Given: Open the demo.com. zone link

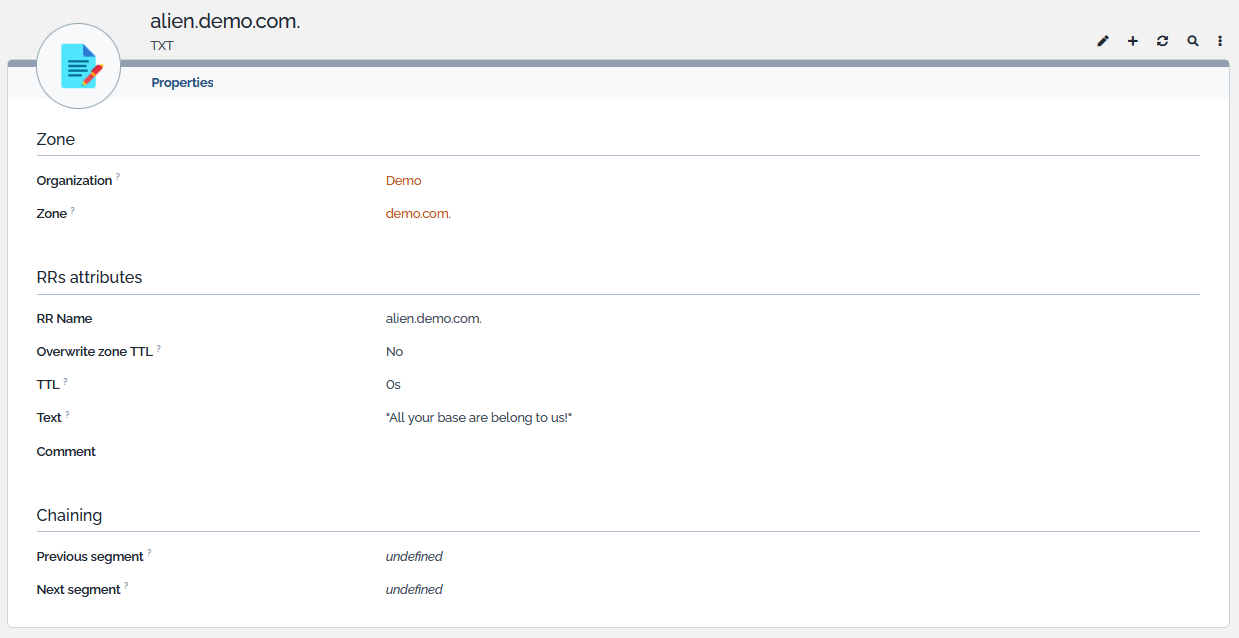Looking at the screenshot, I should (x=418, y=214).
